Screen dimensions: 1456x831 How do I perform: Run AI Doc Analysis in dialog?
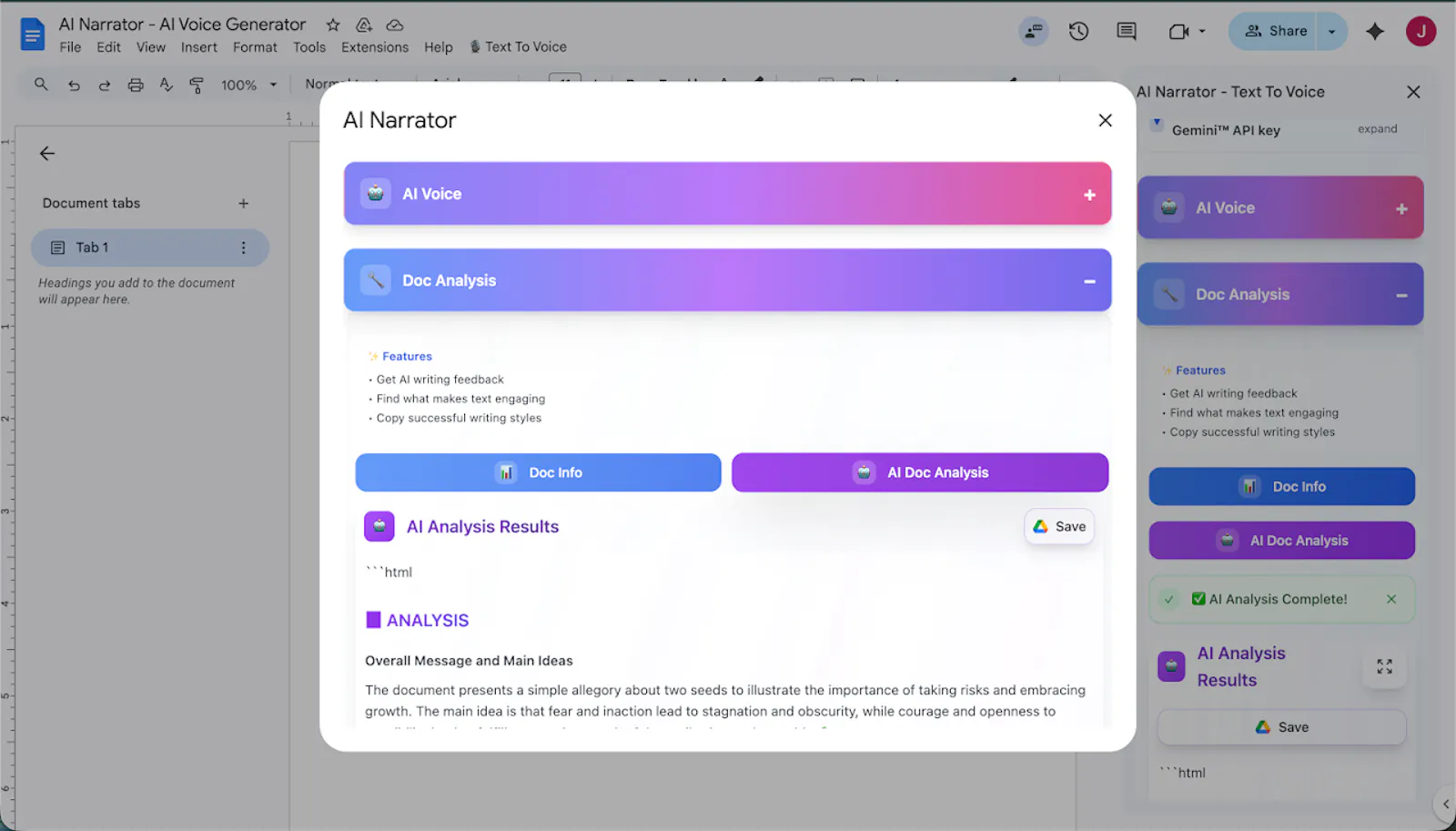pos(920,472)
